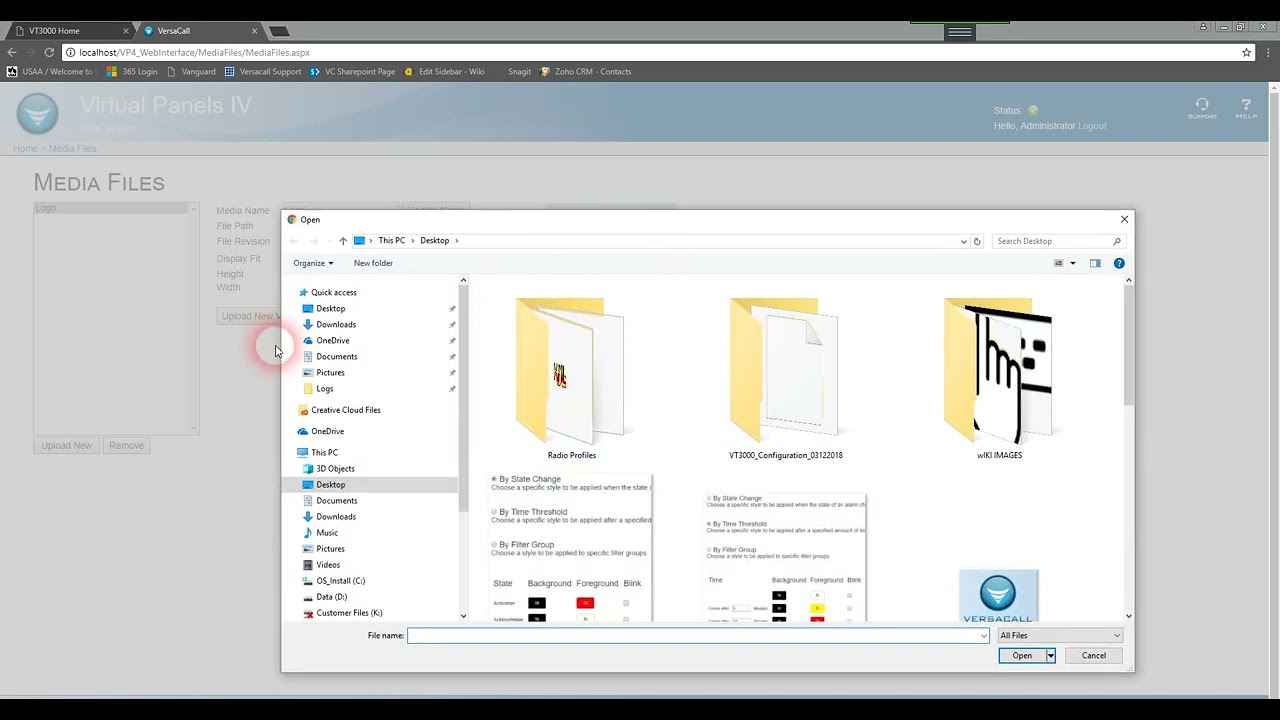Open the Zoho CRM - Contacts bookmark
The height and width of the screenshot is (720, 1280).
tap(585, 72)
